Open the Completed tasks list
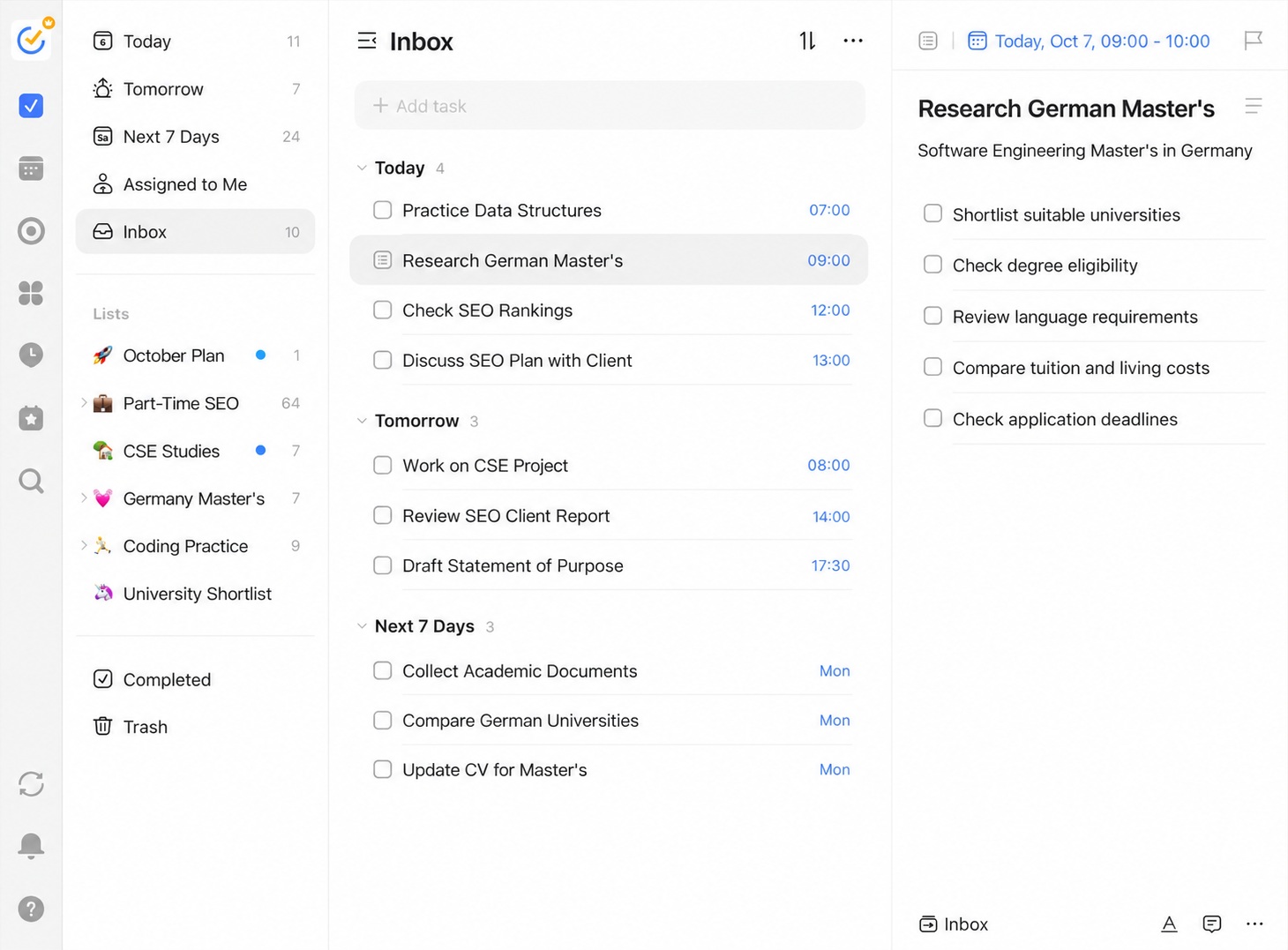Viewport: 1288px width, 950px height. [195, 679]
